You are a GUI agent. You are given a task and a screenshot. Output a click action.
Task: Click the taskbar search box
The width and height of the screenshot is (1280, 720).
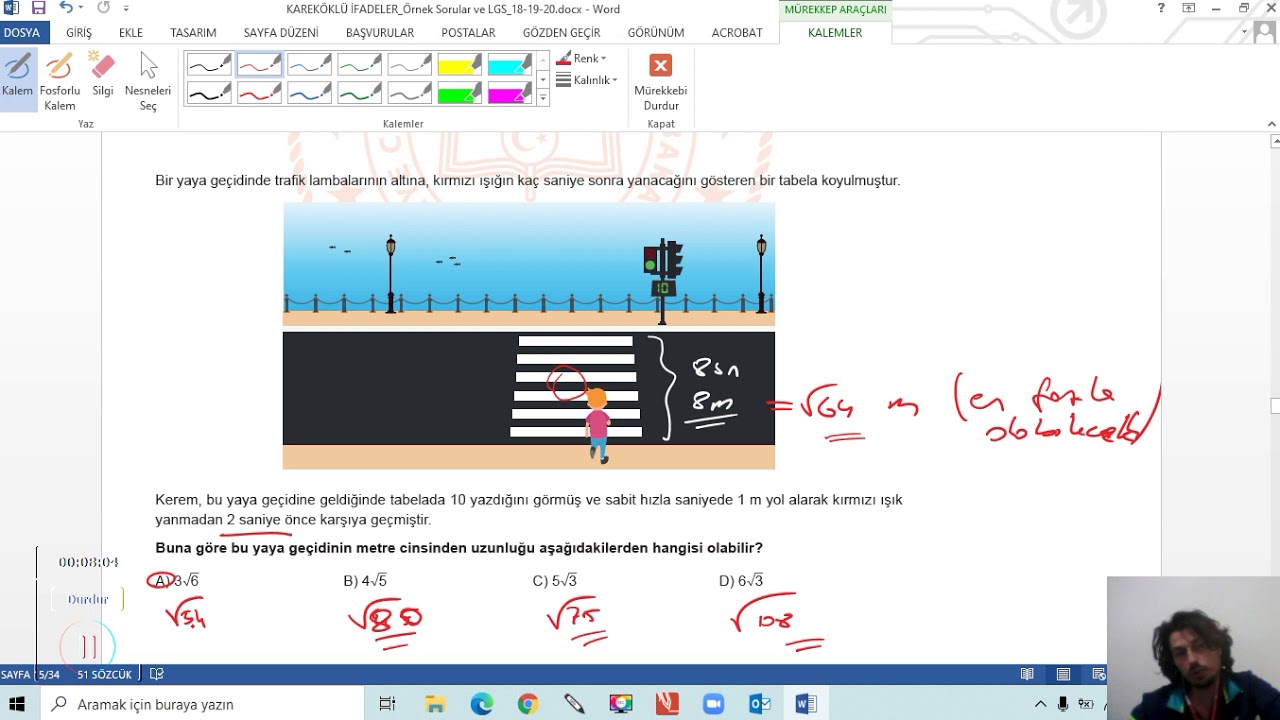point(203,704)
